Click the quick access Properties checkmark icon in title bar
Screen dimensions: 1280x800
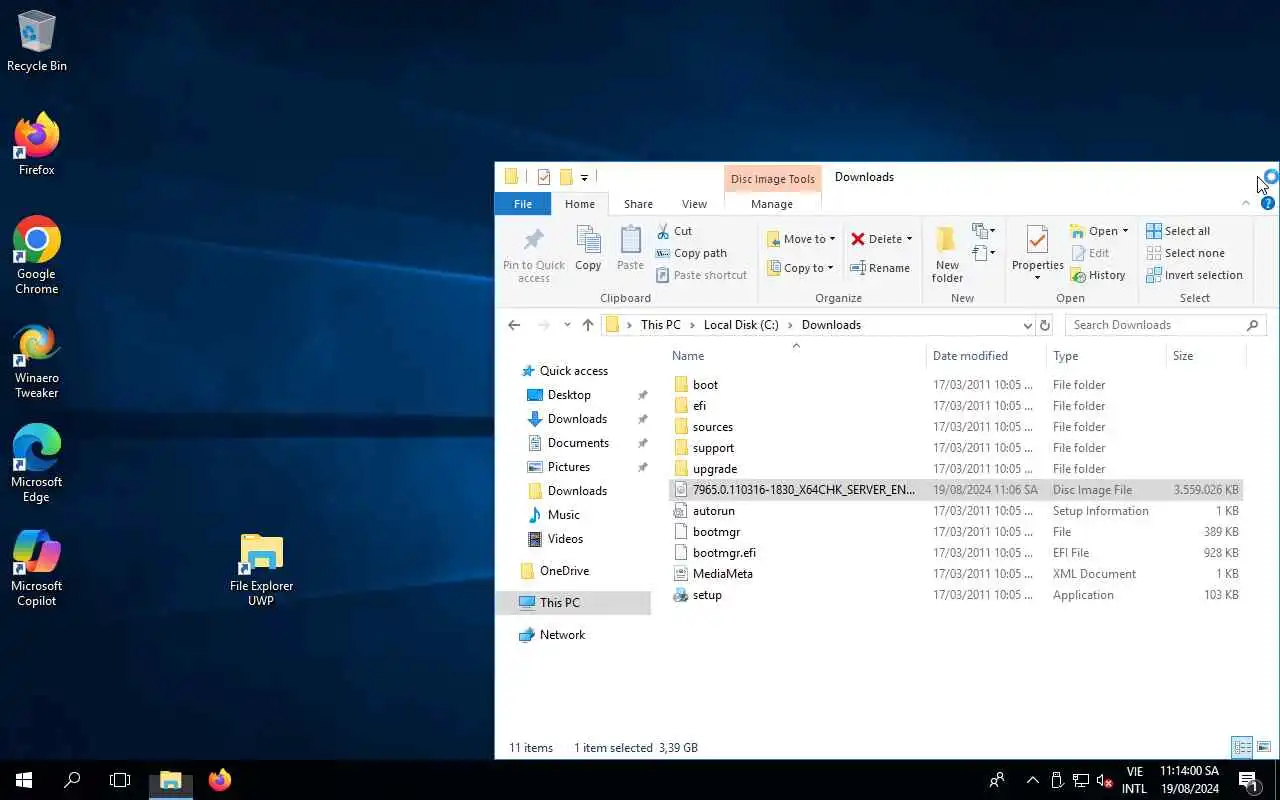(544, 177)
